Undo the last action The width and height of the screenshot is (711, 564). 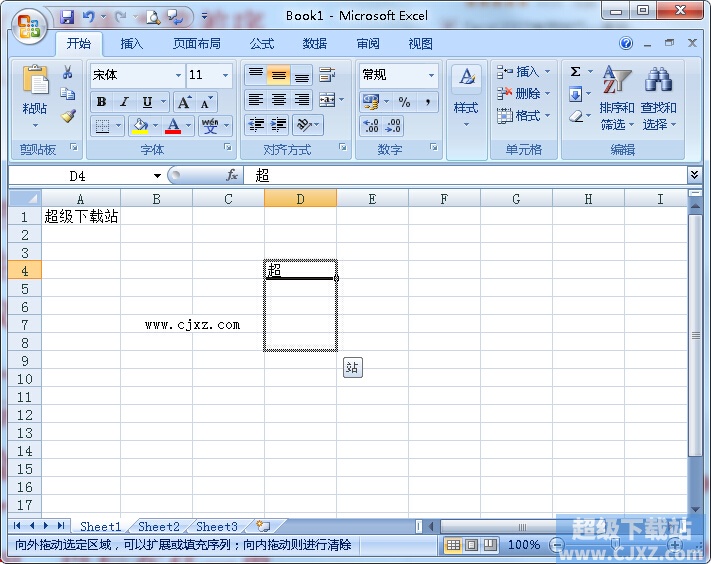point(88,17)
